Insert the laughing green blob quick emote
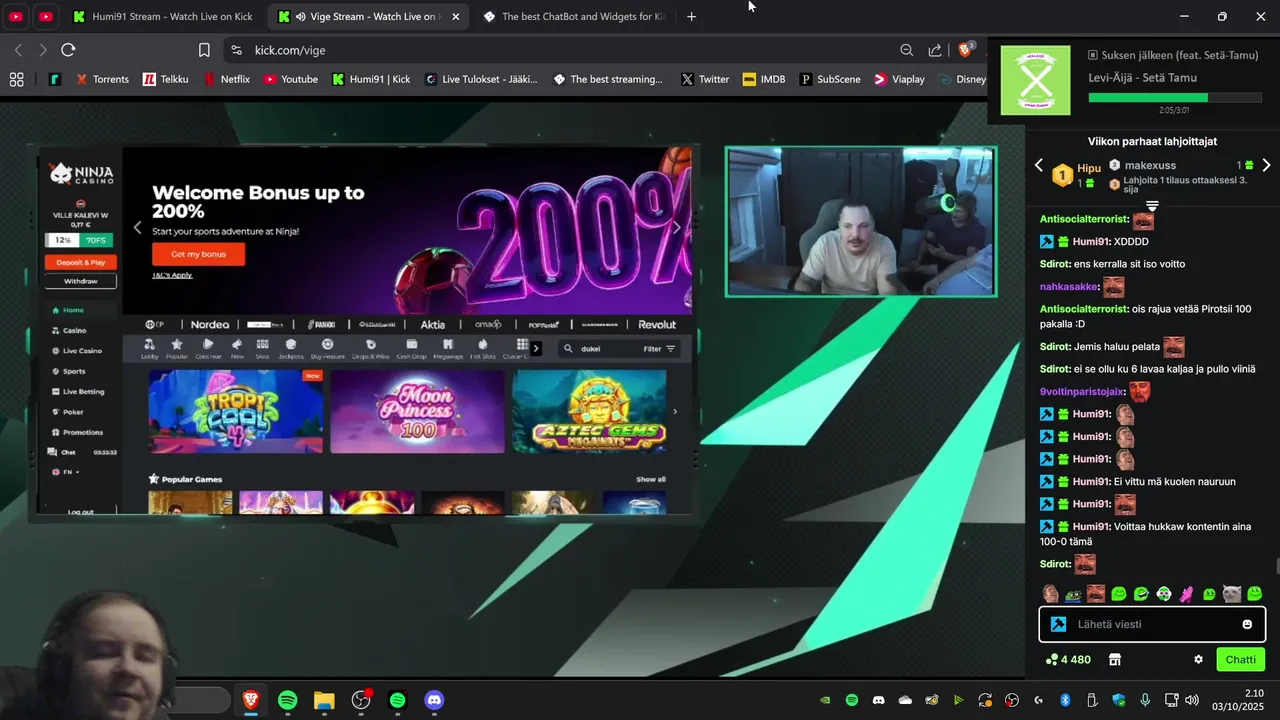The height and width of the screenshot is (720, 1280). [1141, 594]
